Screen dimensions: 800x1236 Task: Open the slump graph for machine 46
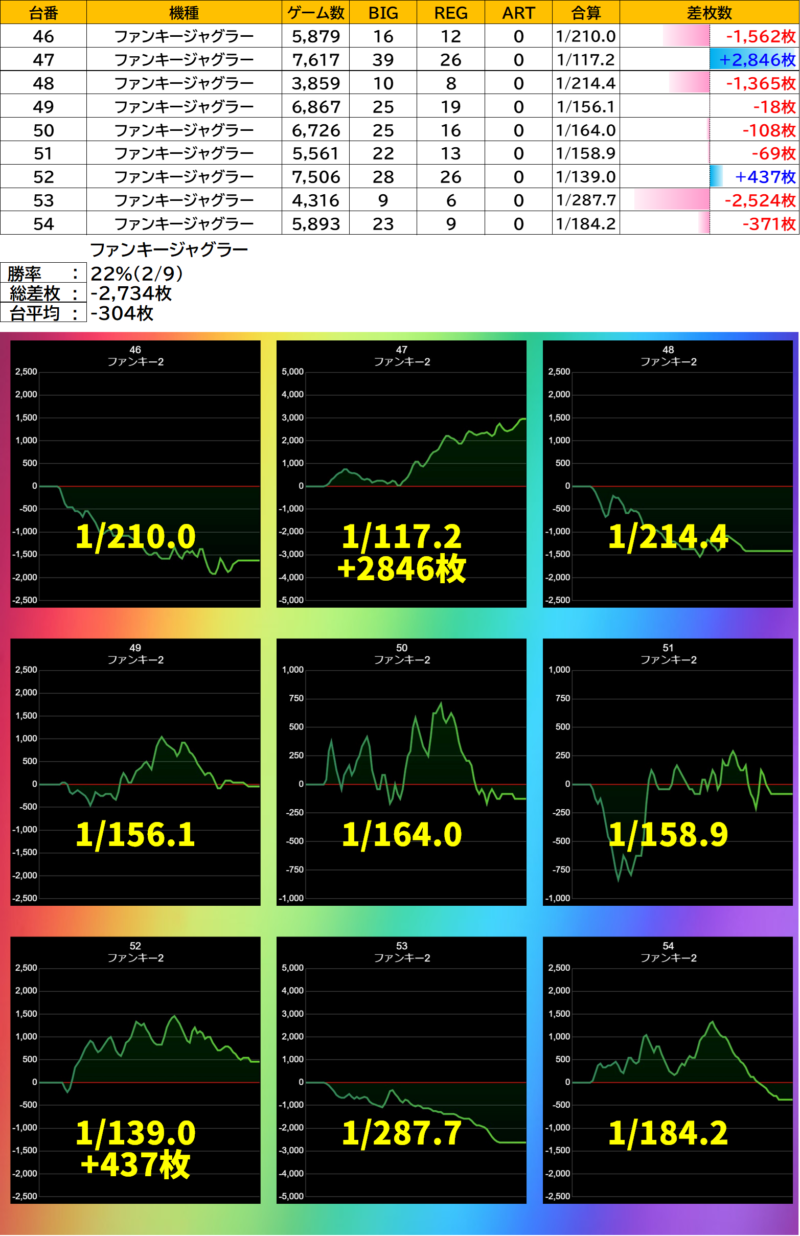point(136,474)
